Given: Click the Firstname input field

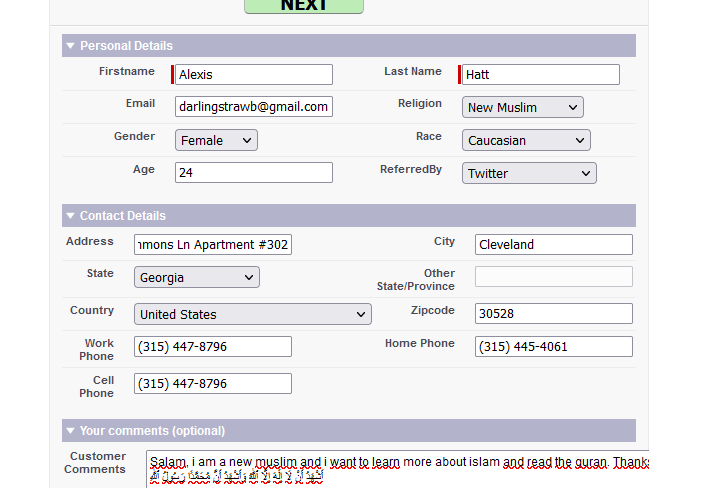Looking at the screenshot, I should (x=254, y=75).
